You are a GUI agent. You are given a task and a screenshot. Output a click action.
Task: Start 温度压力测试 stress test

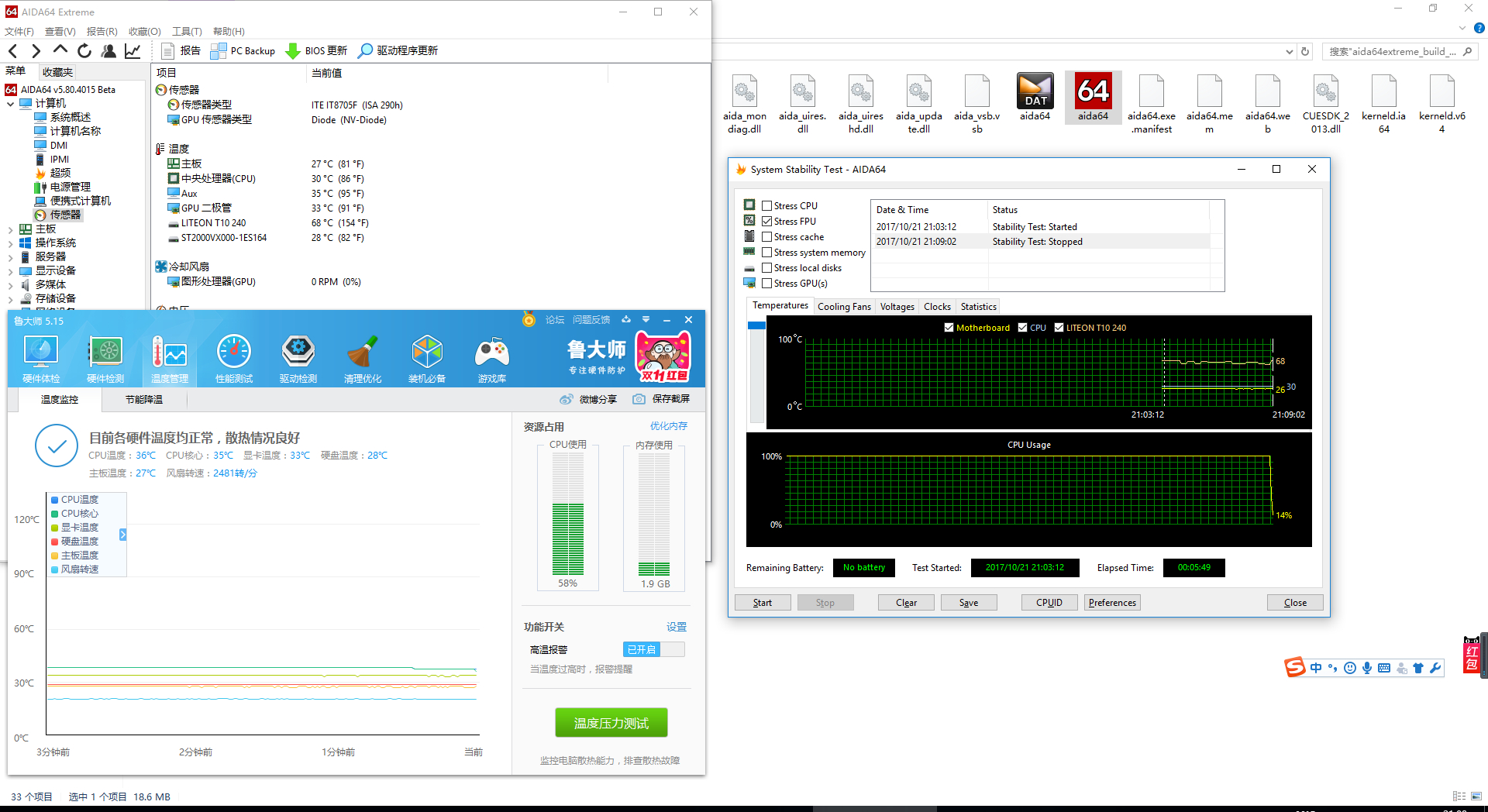(611, 723)
